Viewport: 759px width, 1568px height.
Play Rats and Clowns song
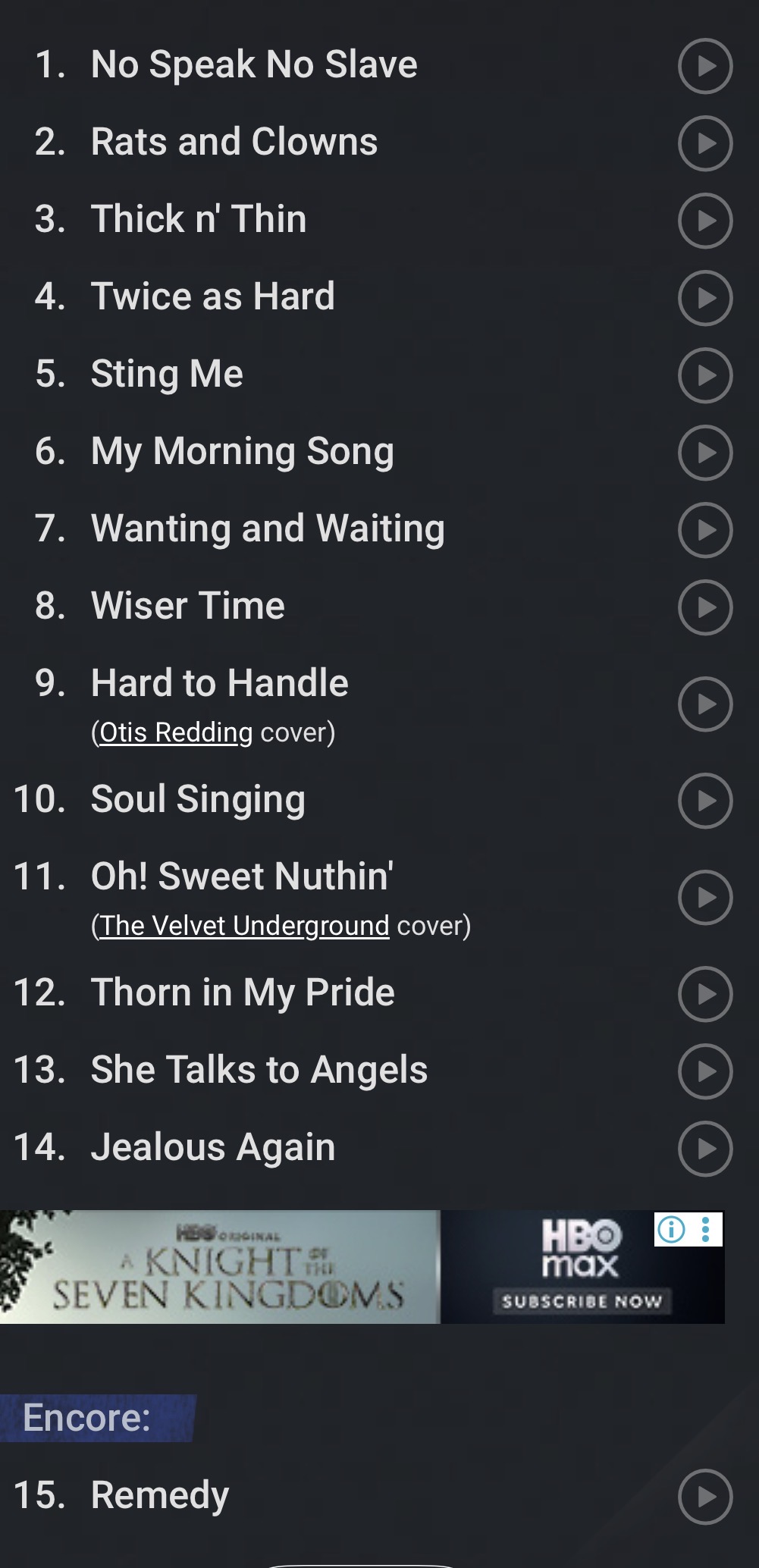pyautogui.click(x=704, y=143)
